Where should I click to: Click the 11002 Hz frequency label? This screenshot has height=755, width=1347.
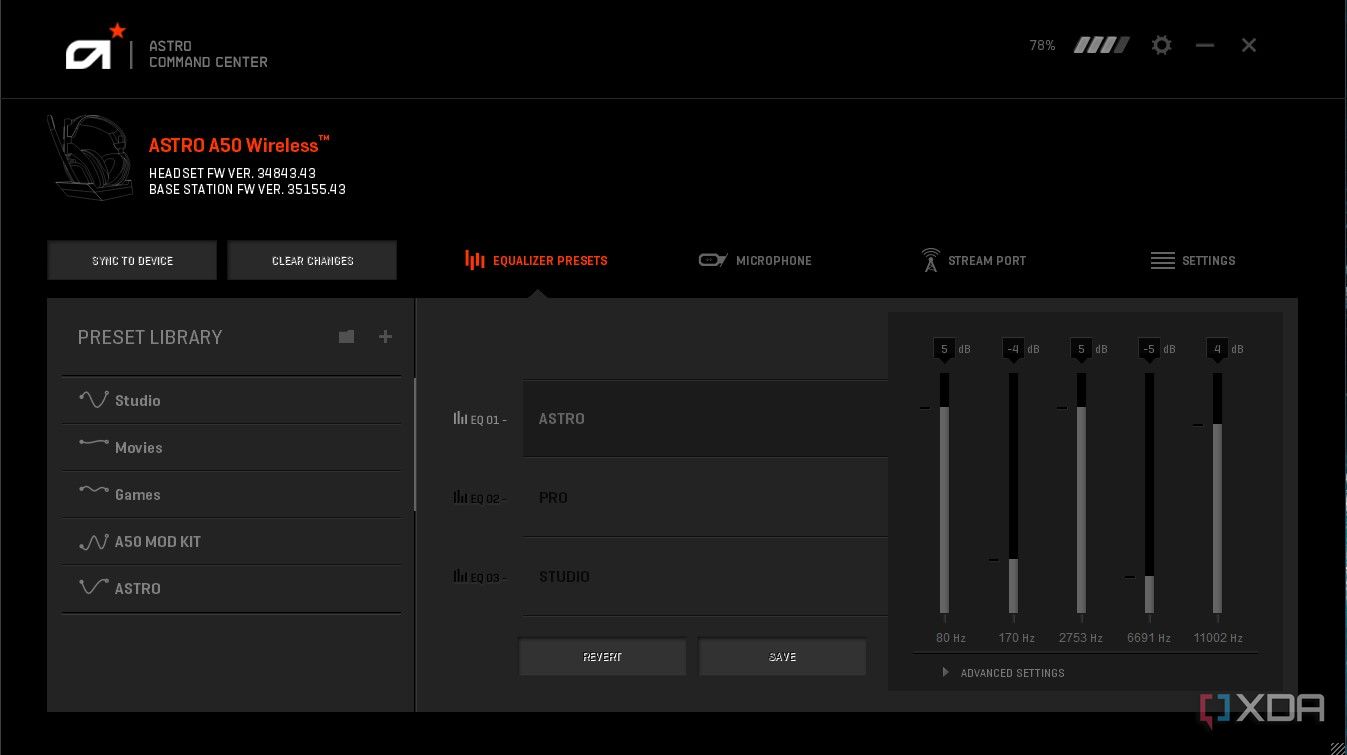(1217, 638)
